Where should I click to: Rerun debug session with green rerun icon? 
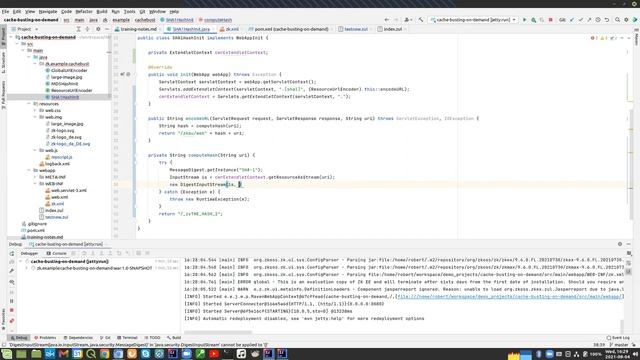(x=12, y=253)
